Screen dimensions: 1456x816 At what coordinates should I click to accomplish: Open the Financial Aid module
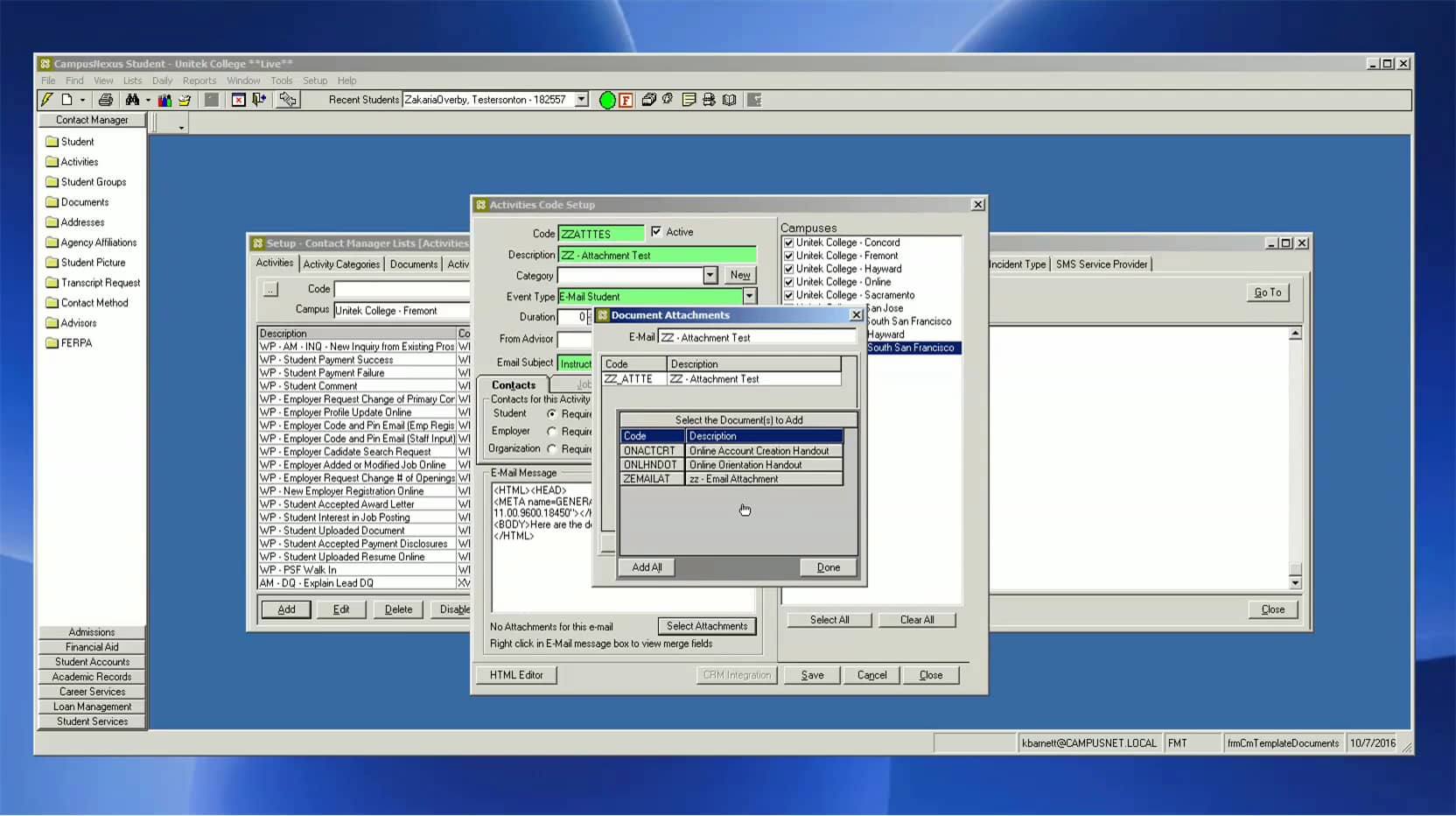92,647
